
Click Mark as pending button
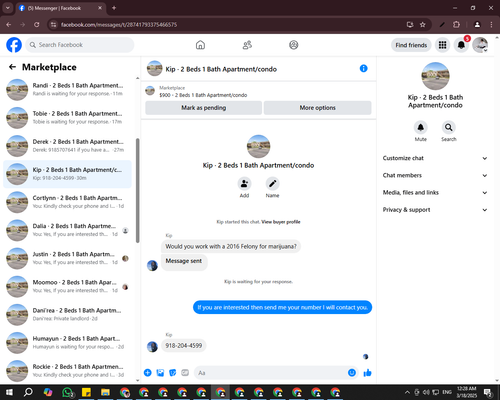click(x=203, y=108)
